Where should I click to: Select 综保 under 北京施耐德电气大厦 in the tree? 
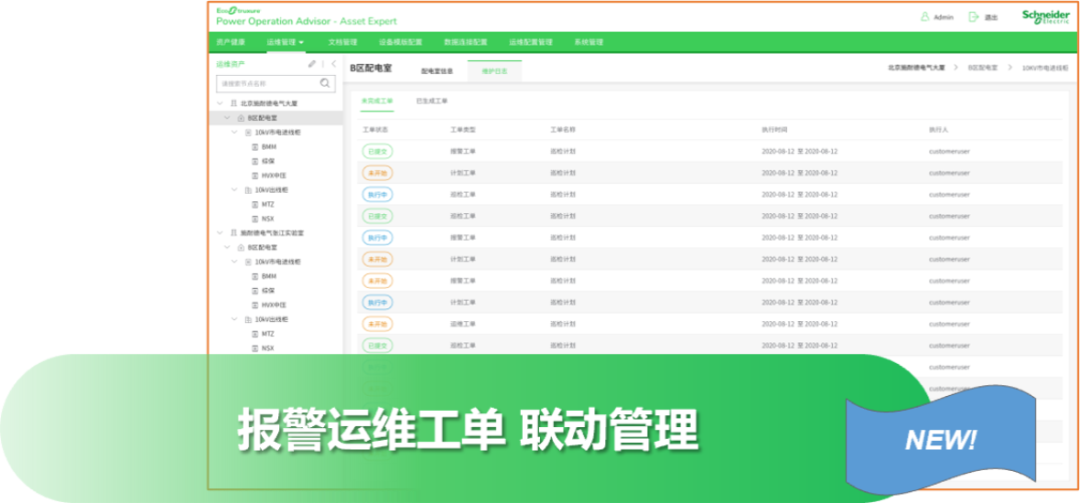269,161
